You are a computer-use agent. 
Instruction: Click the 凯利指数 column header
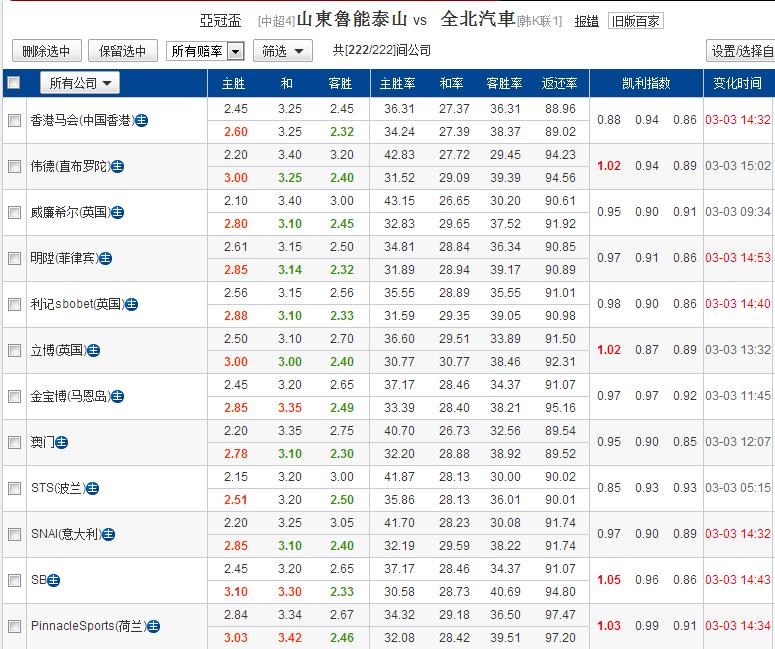pos(646,84)
